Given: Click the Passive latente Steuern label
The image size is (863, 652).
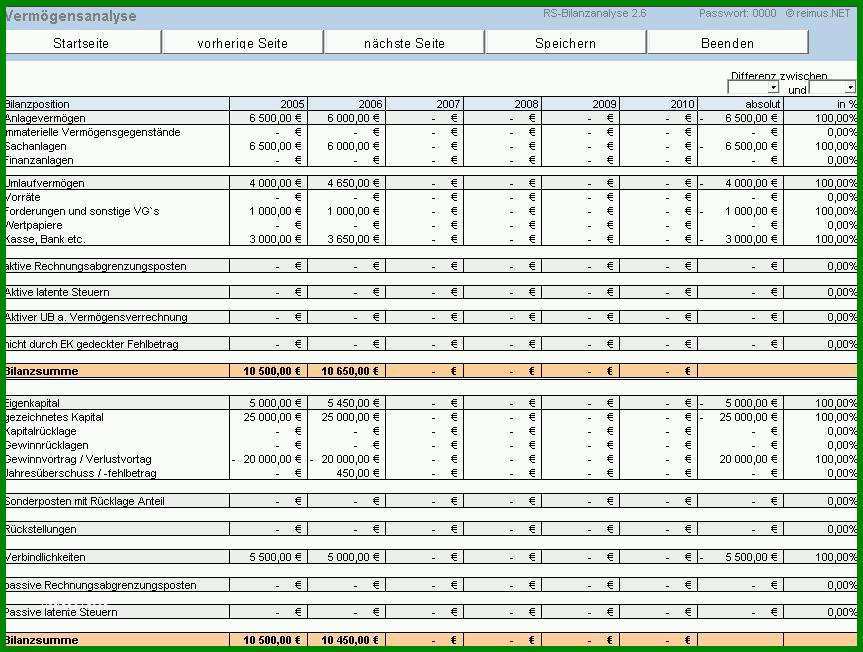Looking at the screenshot, I should [x=61, y=612].
